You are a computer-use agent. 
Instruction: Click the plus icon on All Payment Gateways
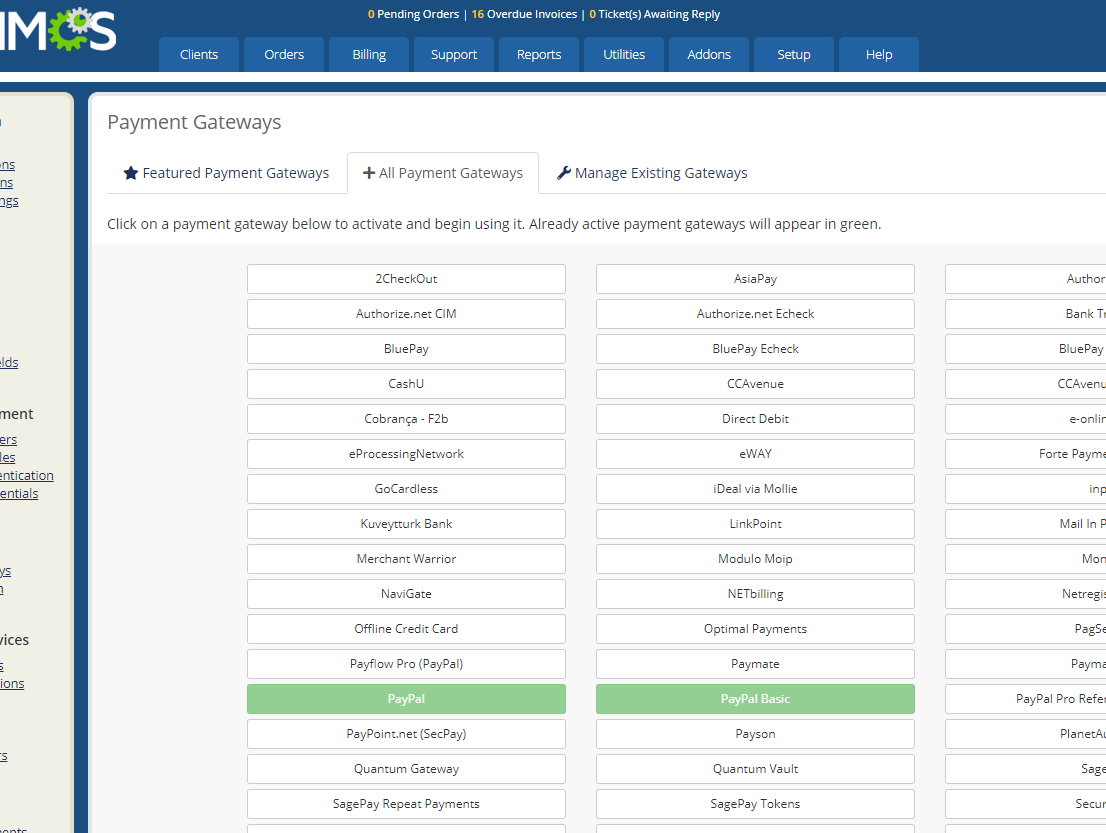[369, 173]
